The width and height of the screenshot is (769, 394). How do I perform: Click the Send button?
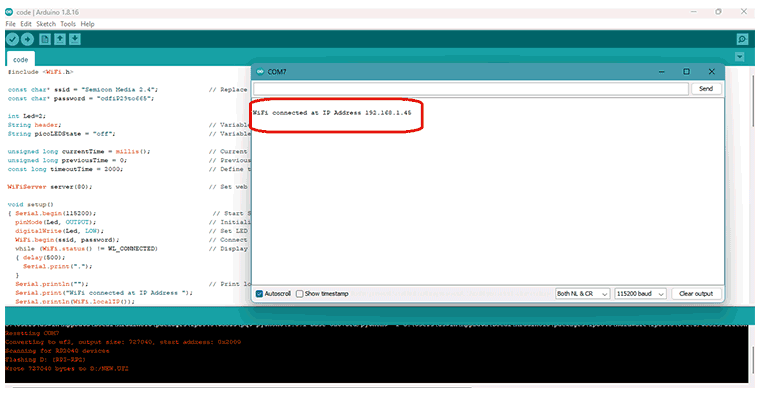pos(706,89)
